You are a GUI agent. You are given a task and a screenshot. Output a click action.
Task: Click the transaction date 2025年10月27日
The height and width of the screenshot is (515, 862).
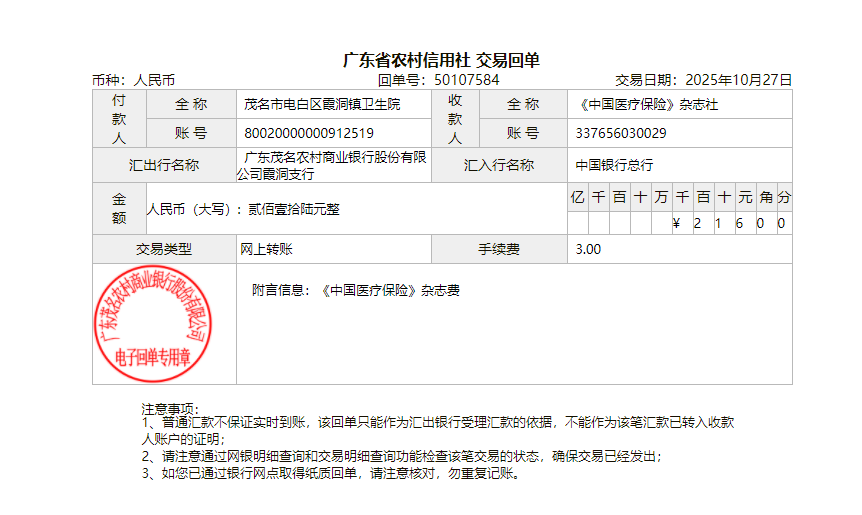pyautogui.click(x=740, y=80)
